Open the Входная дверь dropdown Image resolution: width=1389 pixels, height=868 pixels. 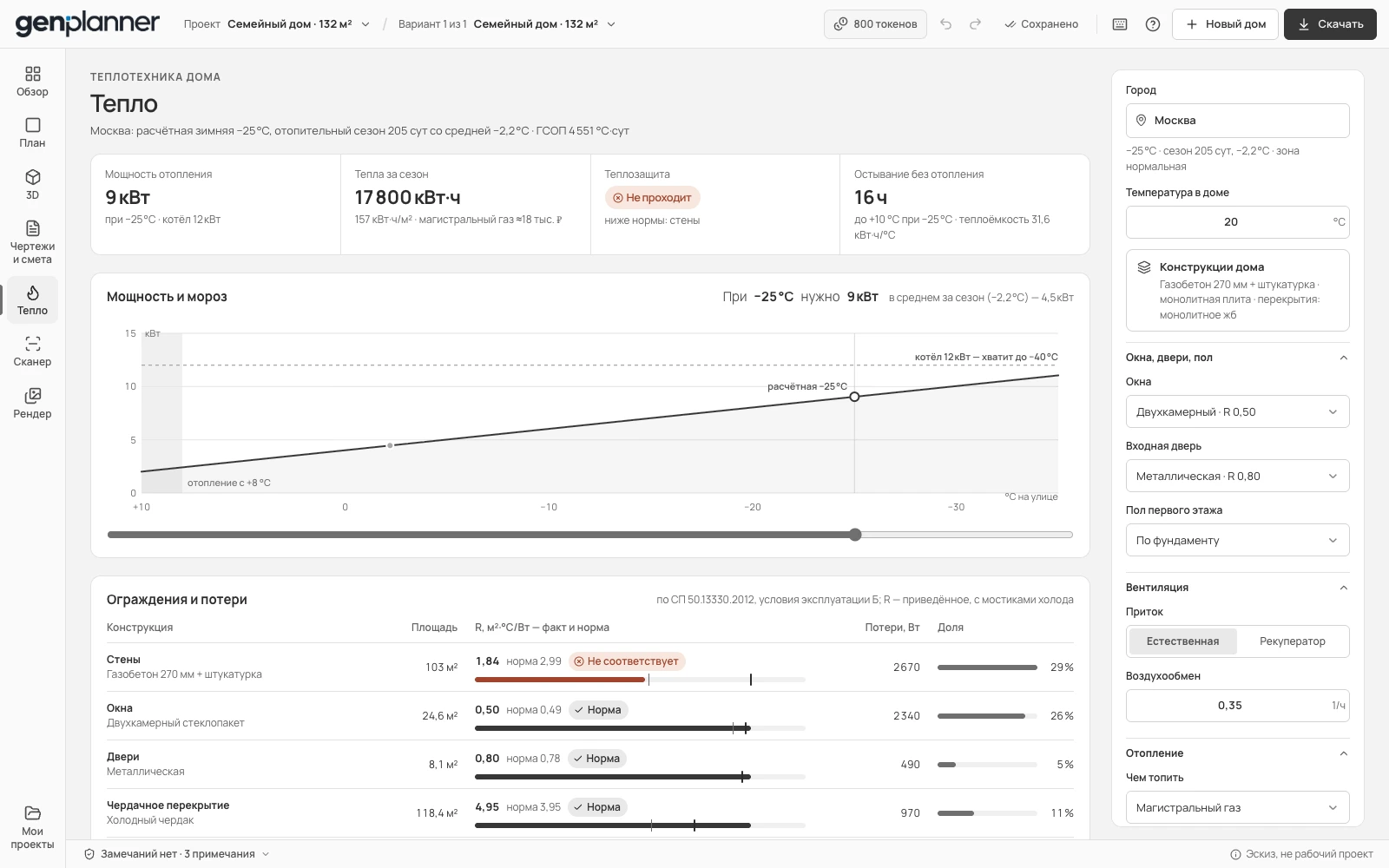[x=1237, y=476]
